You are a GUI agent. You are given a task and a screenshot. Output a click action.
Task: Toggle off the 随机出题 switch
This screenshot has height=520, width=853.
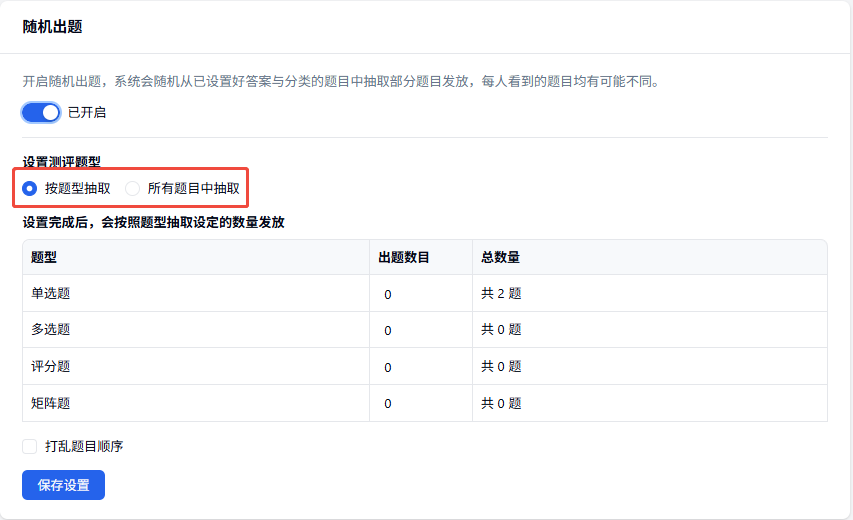pyautogui.click(x=41, y=113)
